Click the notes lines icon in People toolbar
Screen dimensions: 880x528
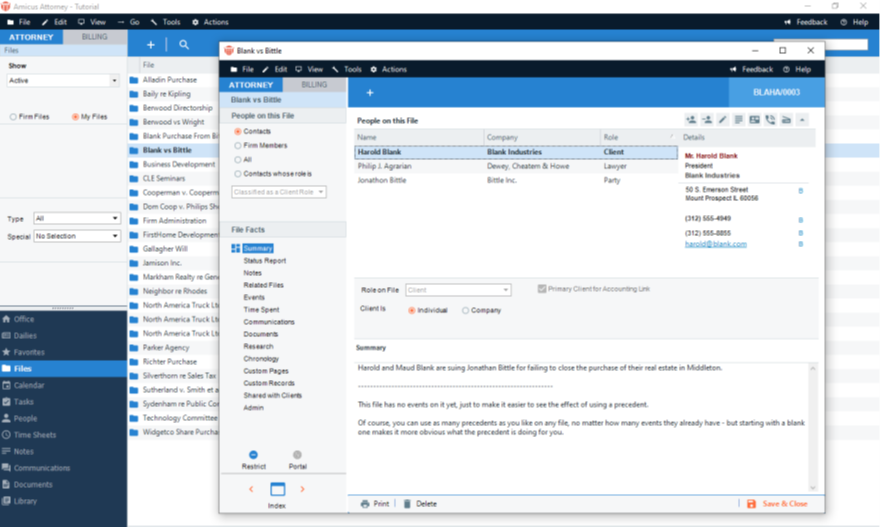[x=739, y=120]
